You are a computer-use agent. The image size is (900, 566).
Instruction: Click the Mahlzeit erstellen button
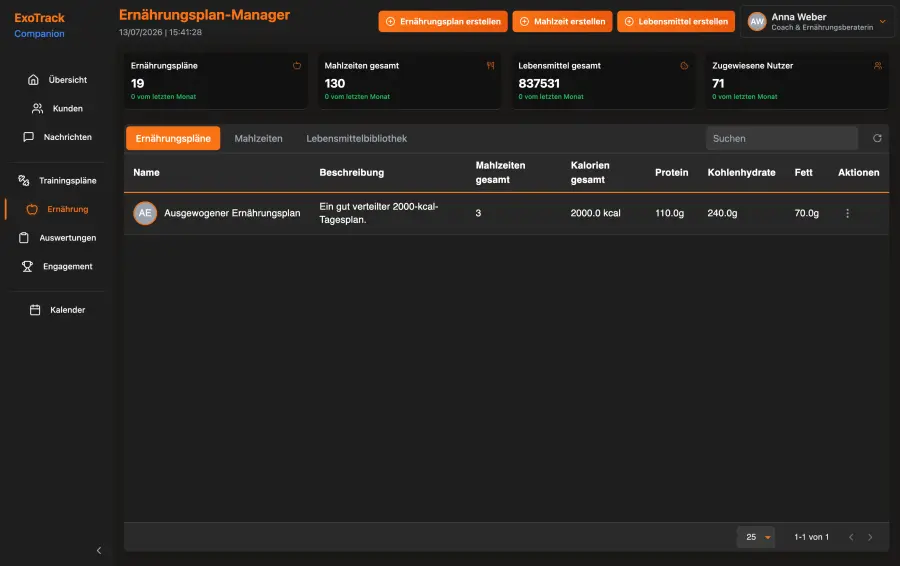[x=562, y=22]
